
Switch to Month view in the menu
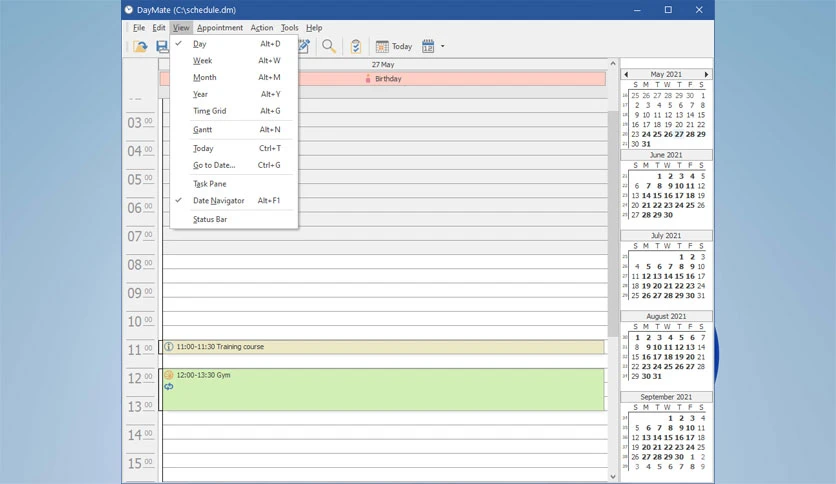click(234, 77)
